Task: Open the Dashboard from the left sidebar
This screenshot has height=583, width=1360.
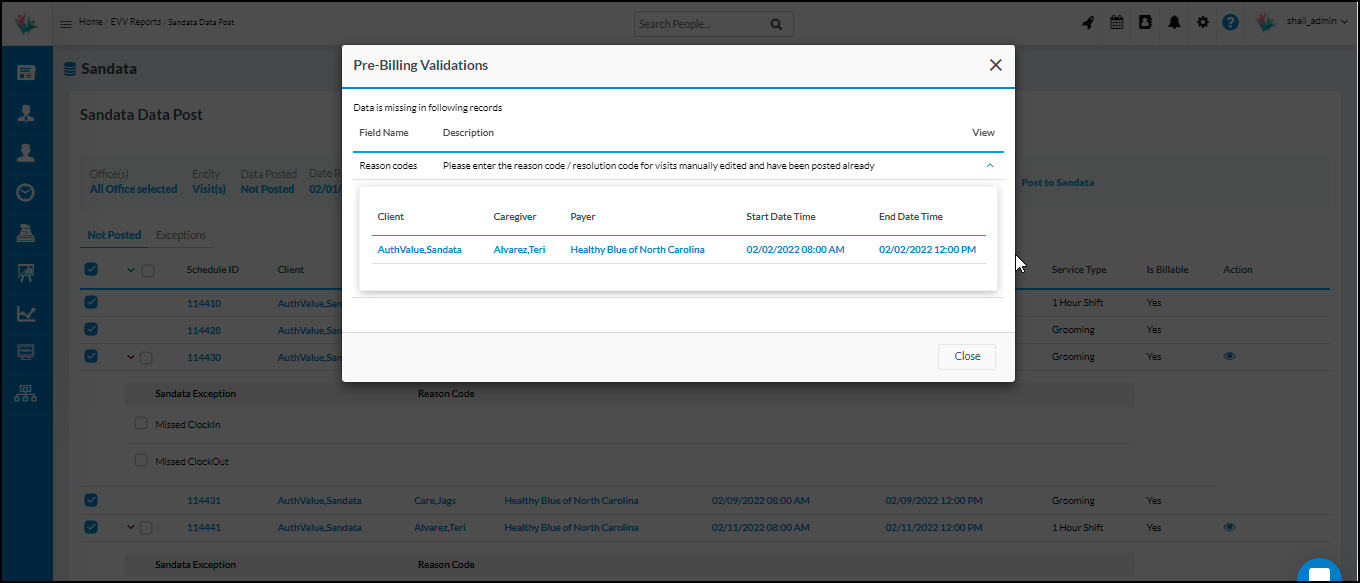Action: coord(27,72)
